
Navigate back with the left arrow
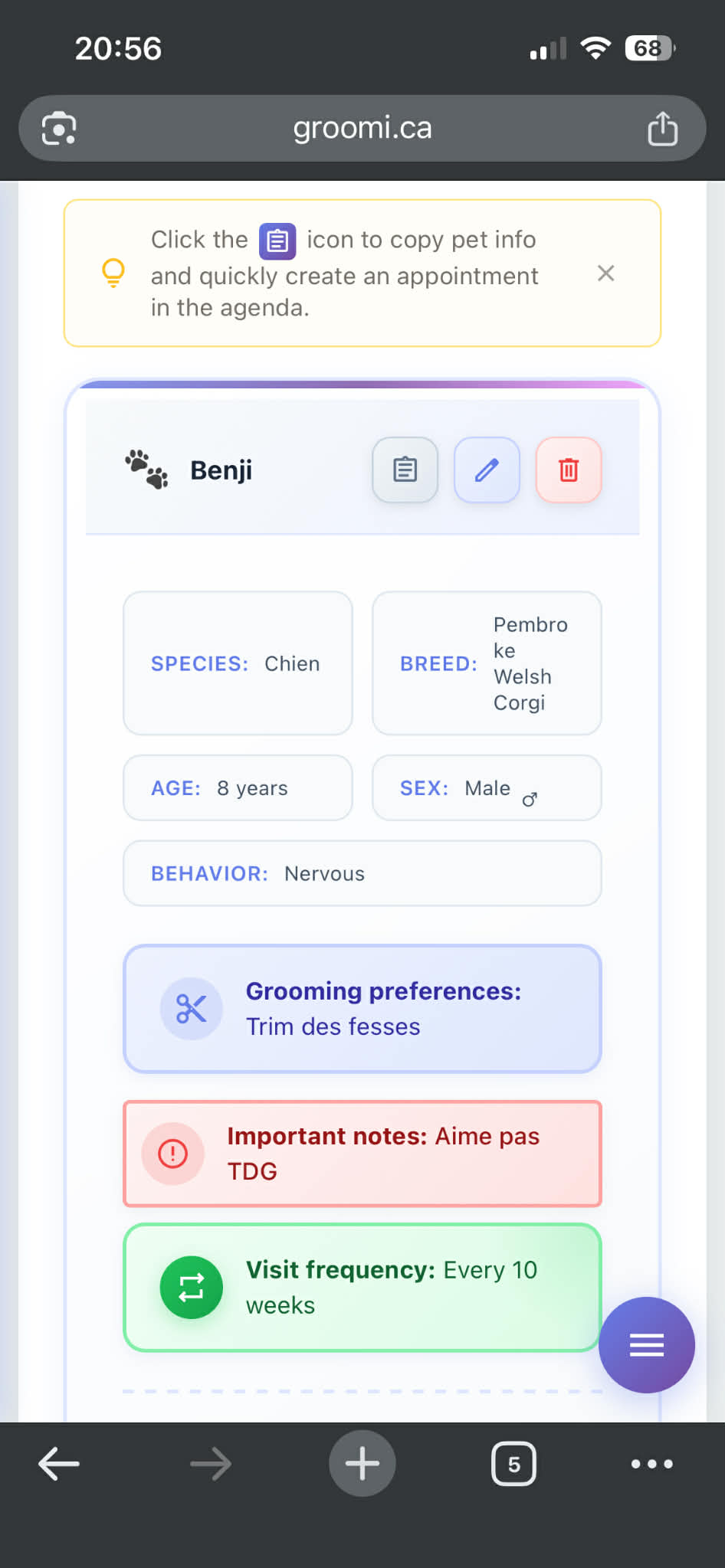click(x=58, y=1463)
